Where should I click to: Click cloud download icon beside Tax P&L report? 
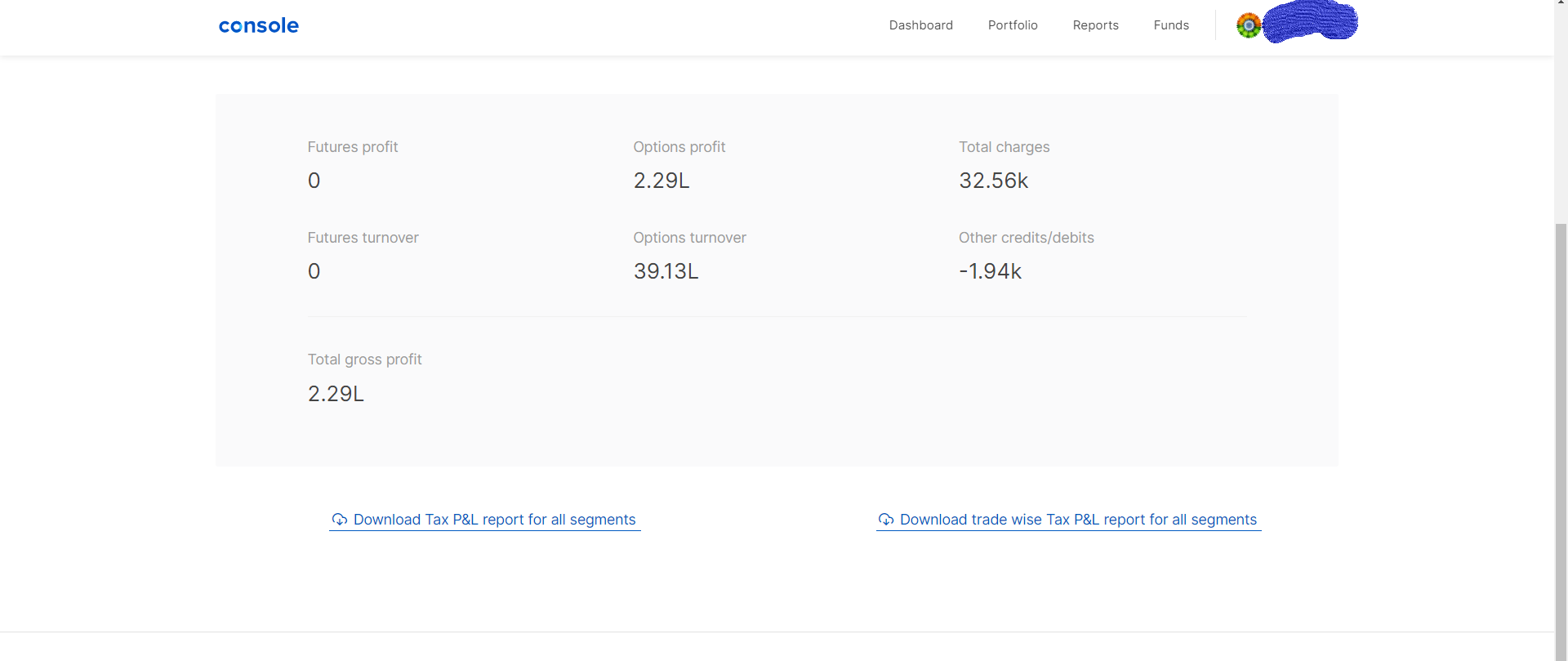coord(340,520)
